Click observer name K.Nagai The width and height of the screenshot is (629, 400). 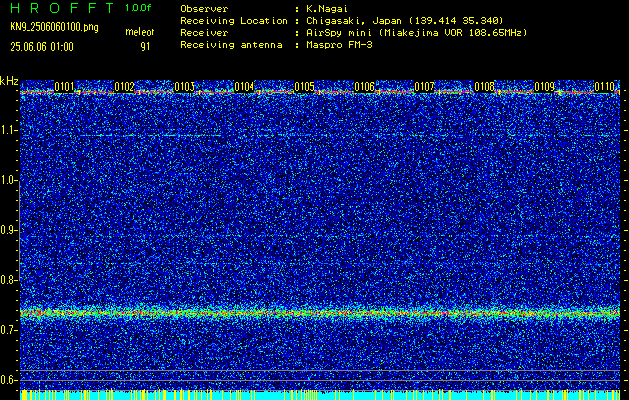[x=326, y=9]
